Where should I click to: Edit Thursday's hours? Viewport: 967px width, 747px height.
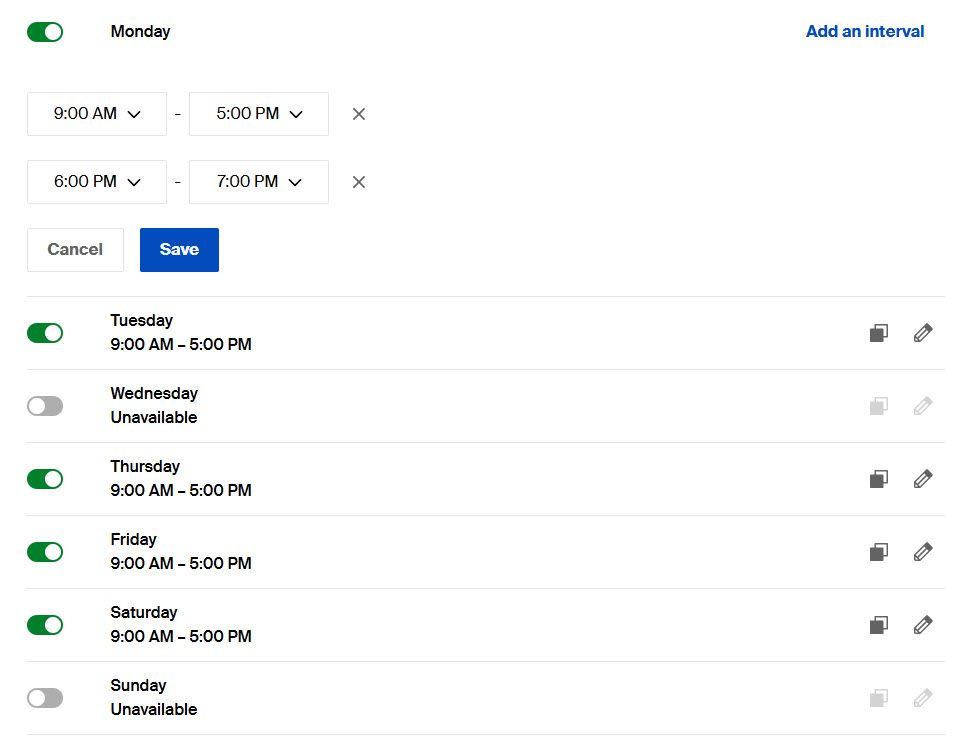(x=922, y=478)
